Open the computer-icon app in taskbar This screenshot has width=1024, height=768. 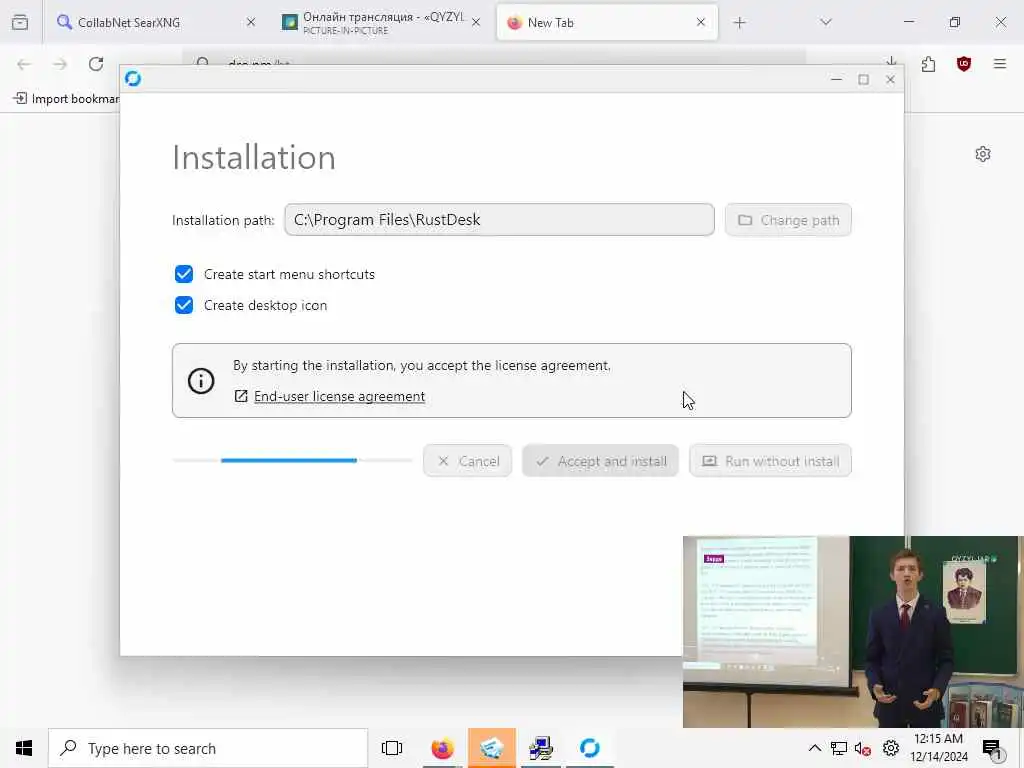pos(541,748)
